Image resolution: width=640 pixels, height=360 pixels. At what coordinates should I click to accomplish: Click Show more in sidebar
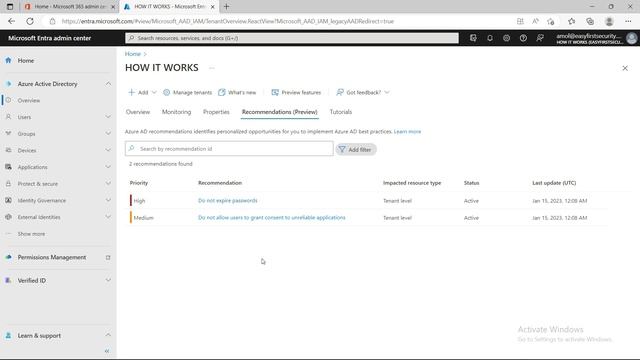[x=31, y=234]
